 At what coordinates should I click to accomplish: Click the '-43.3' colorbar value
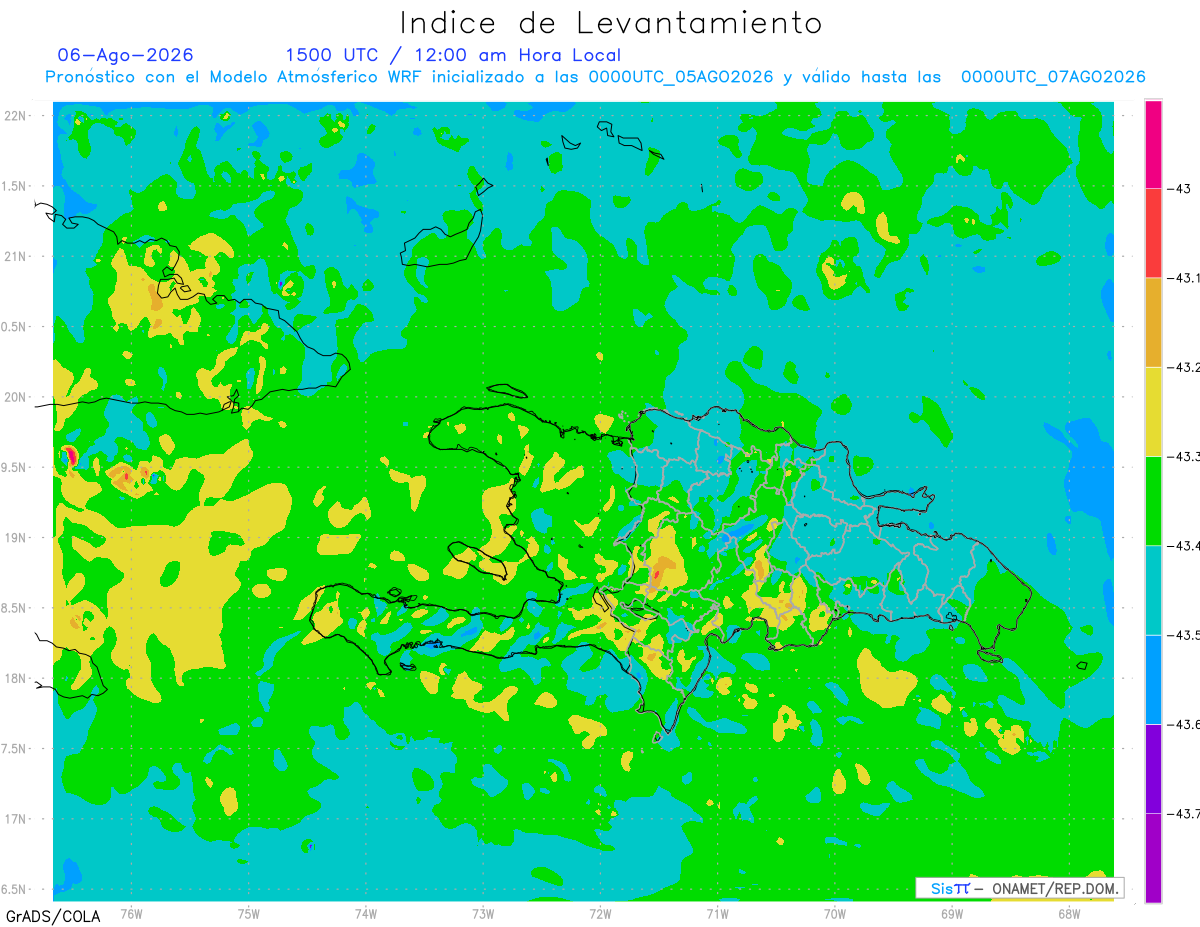1182,456
